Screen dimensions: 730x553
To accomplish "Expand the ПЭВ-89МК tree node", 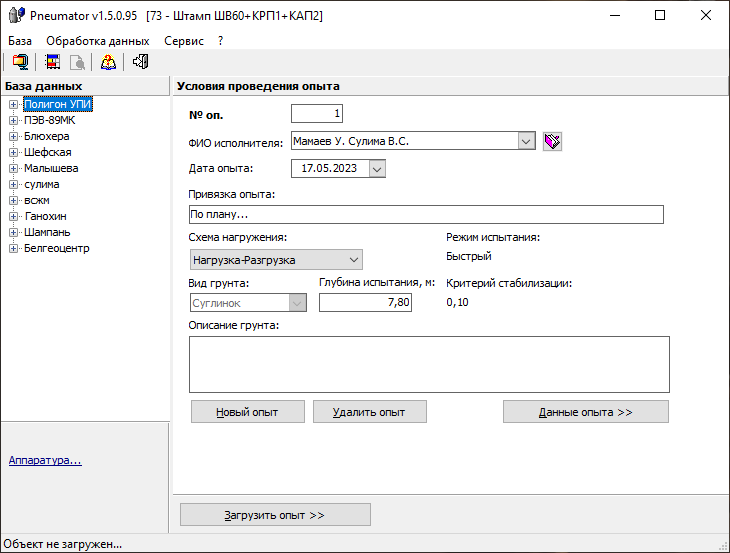I will pos(14,120).
